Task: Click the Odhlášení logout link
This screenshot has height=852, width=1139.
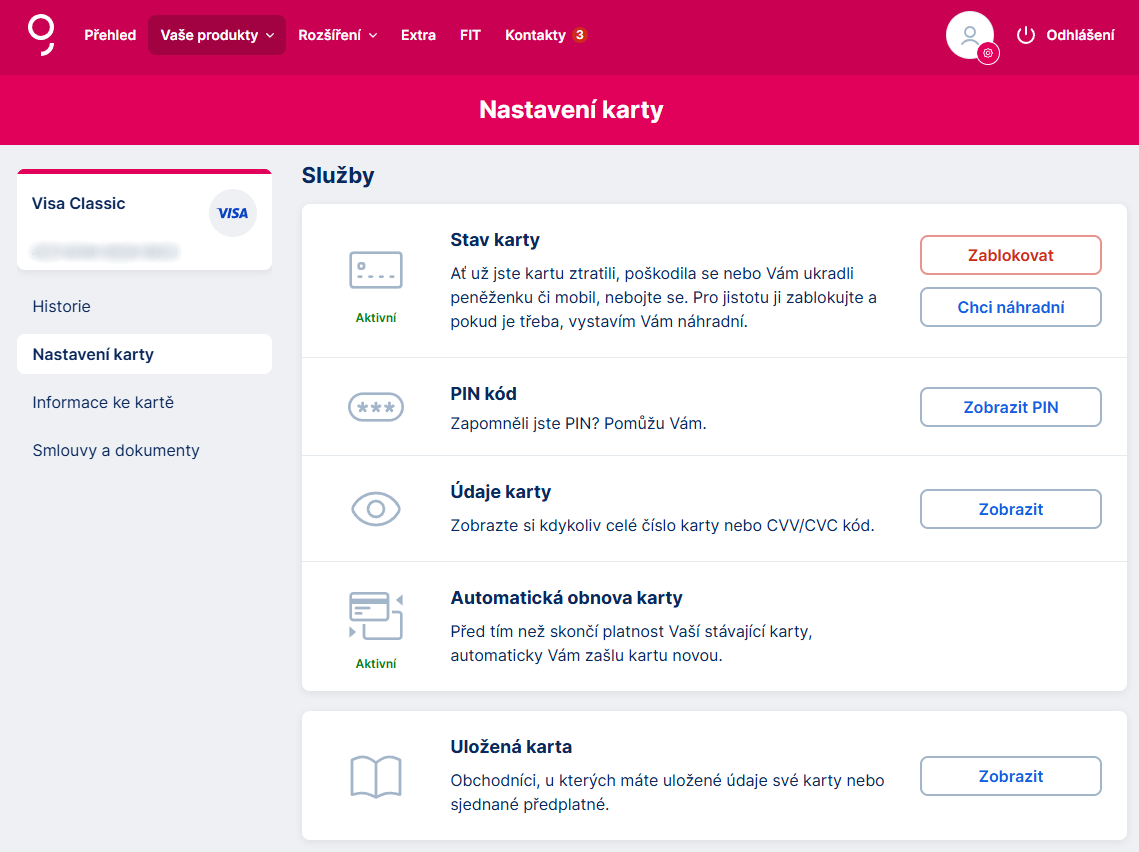Action: [1080, 35]
